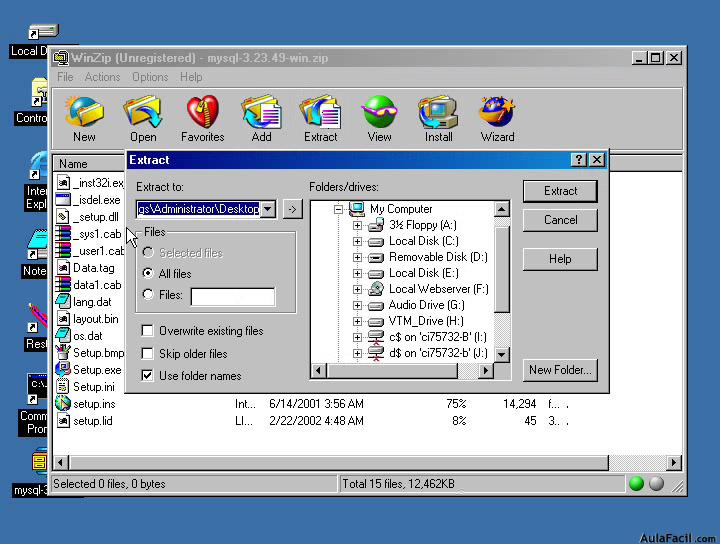Select setup.lid in the file list

(x=93, y=421)
